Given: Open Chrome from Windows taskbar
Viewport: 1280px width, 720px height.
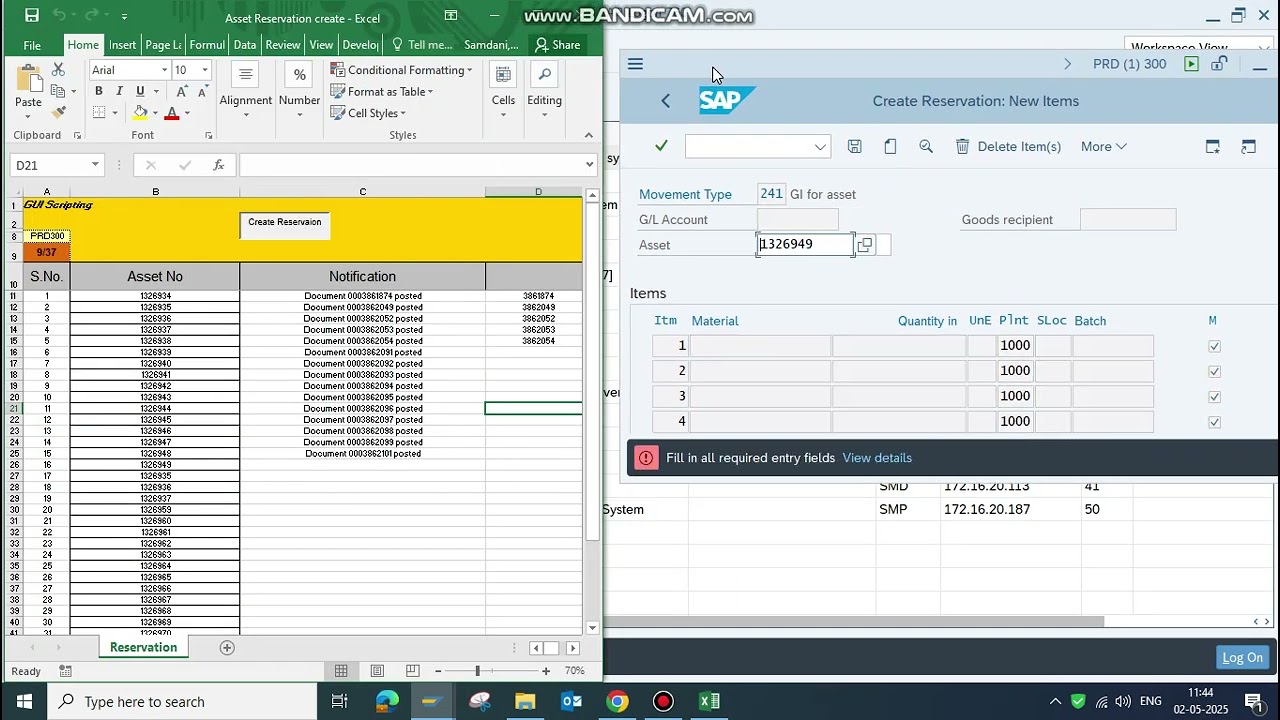Looking at the screenshot, I should pos(617,701).
